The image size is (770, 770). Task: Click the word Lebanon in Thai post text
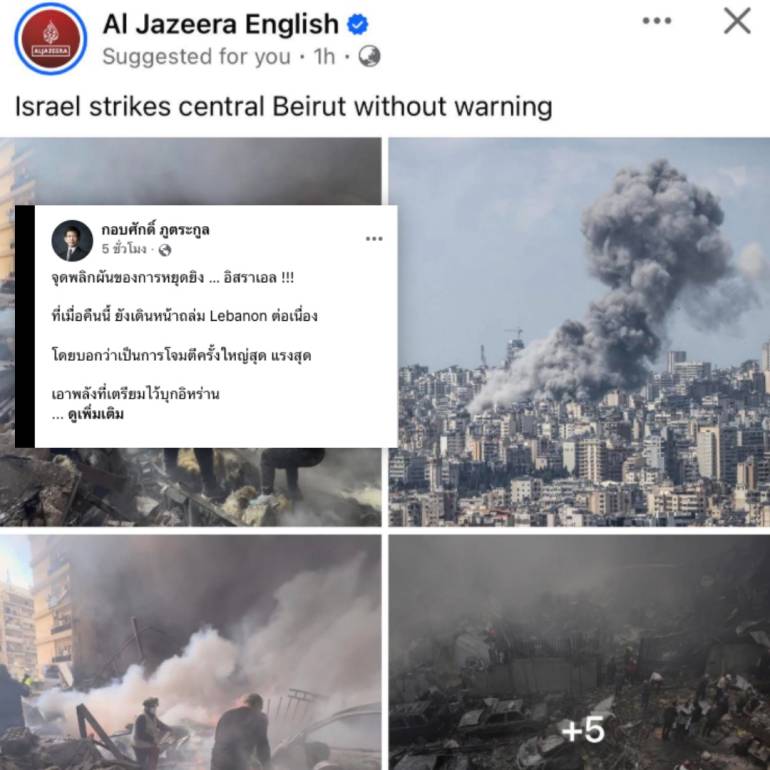point(238,315)
